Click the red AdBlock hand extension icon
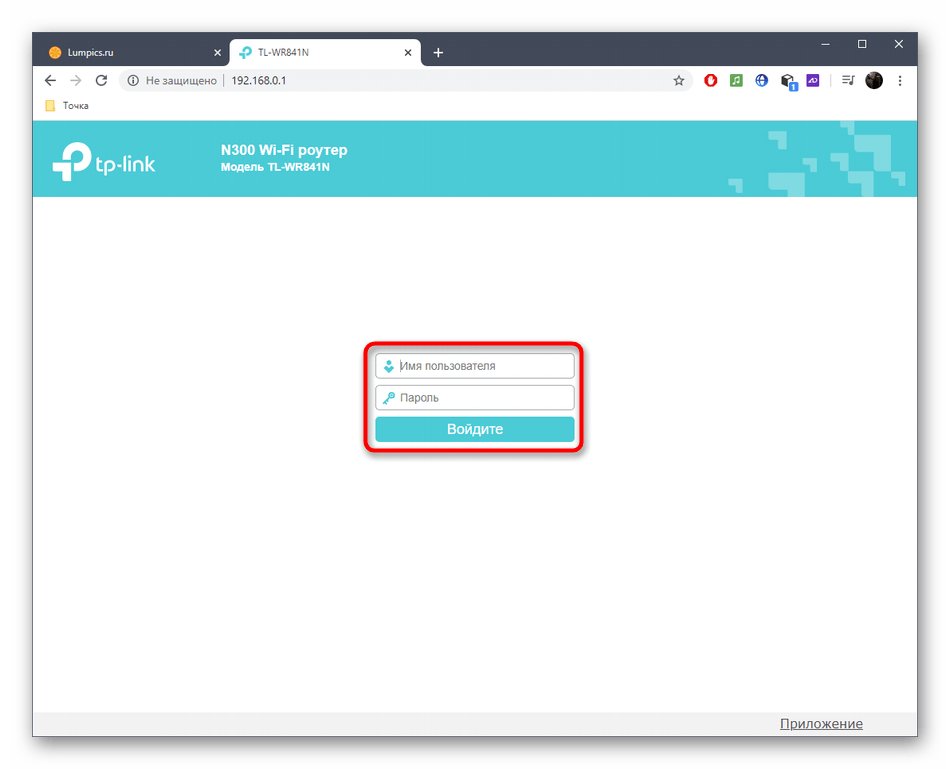The width and height of the screenshot is (950, 769). pos(711,81)
